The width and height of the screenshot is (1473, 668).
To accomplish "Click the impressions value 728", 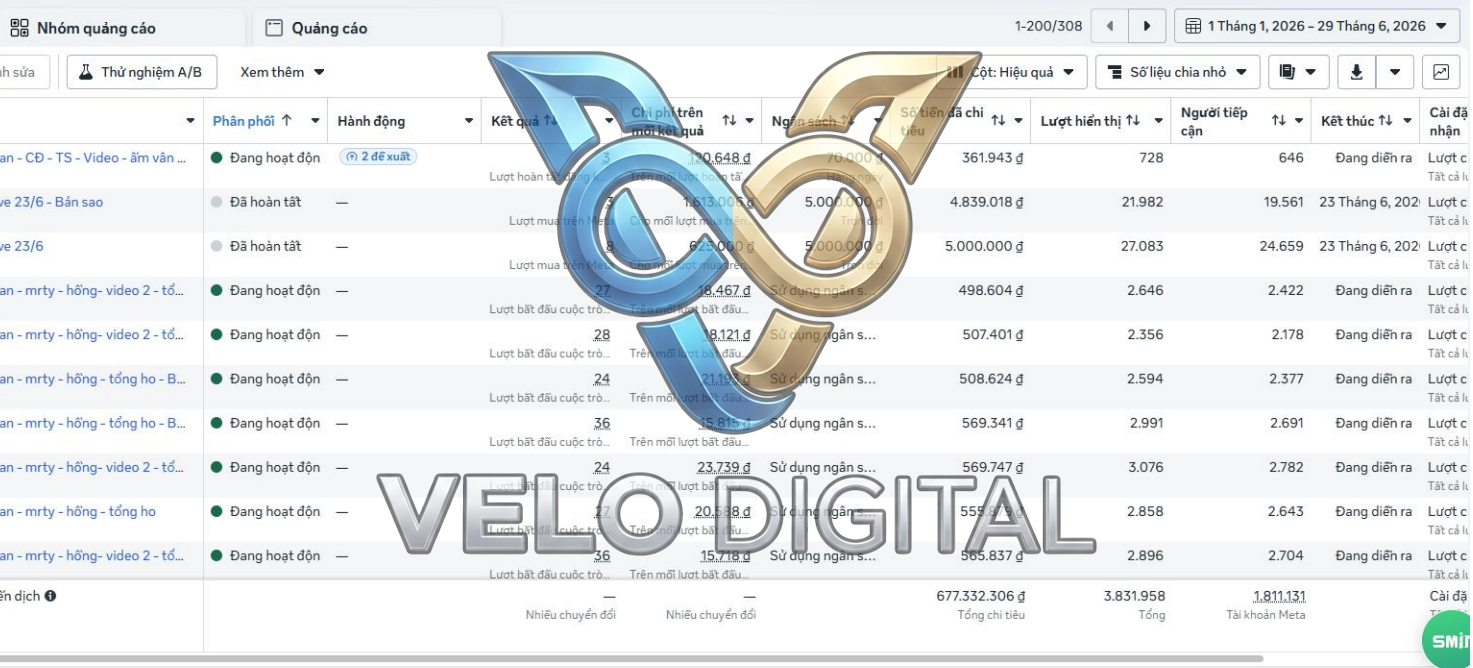I will 1151,158.
